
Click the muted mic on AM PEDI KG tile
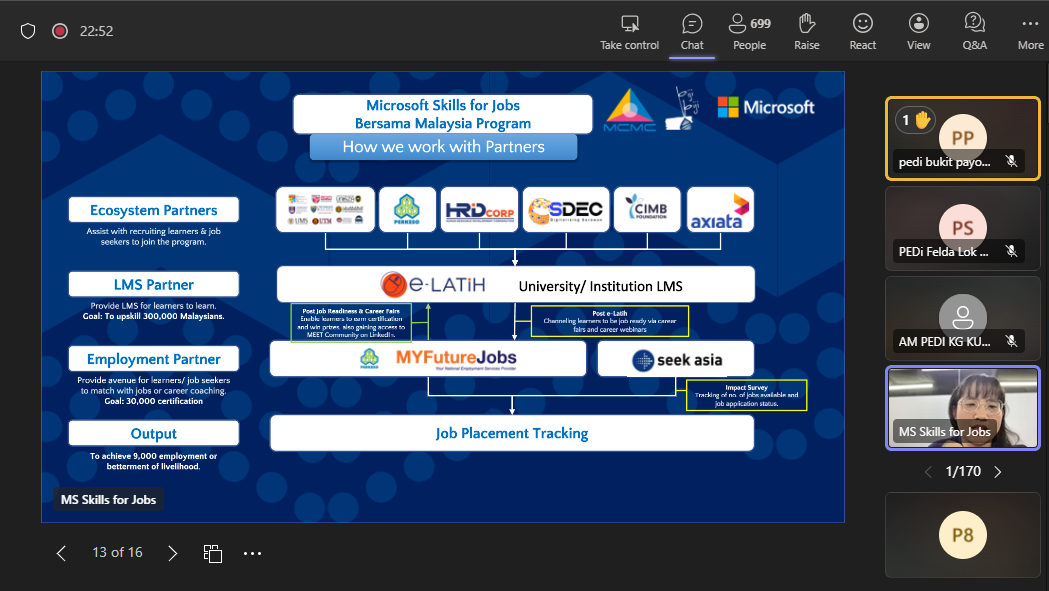pyautogui.click(x=1012, y=342)
